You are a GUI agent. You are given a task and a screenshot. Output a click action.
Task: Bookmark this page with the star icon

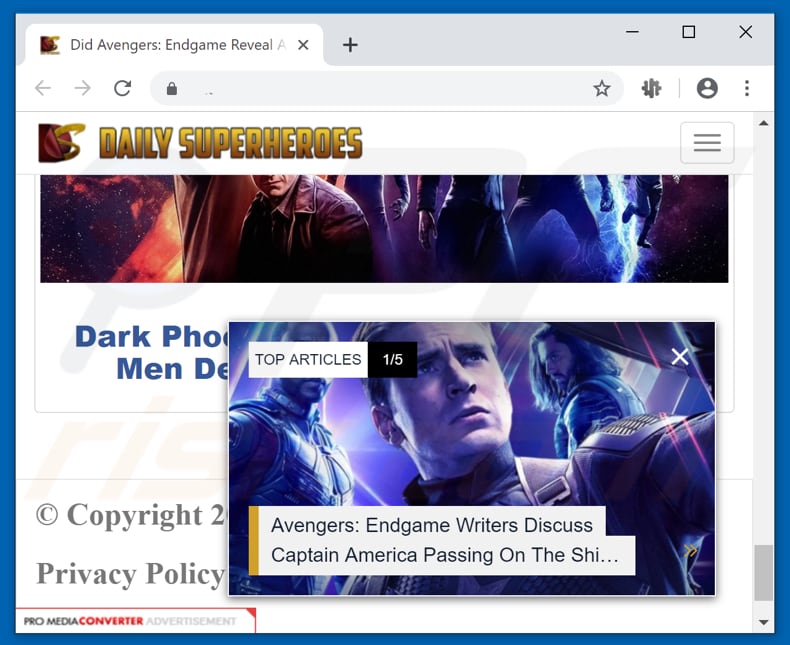(602, 89)
